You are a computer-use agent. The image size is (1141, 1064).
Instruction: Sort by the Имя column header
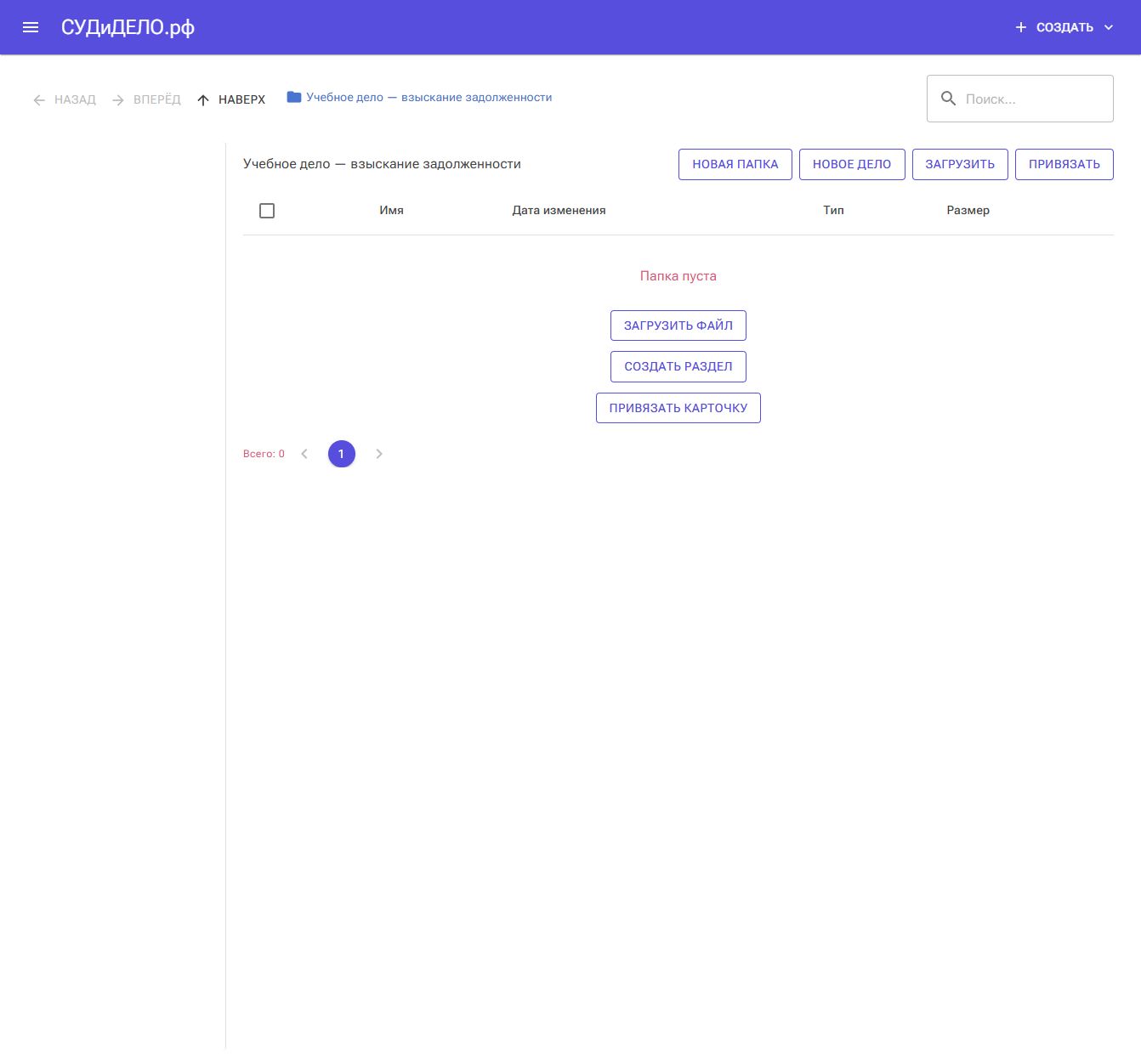391,211
